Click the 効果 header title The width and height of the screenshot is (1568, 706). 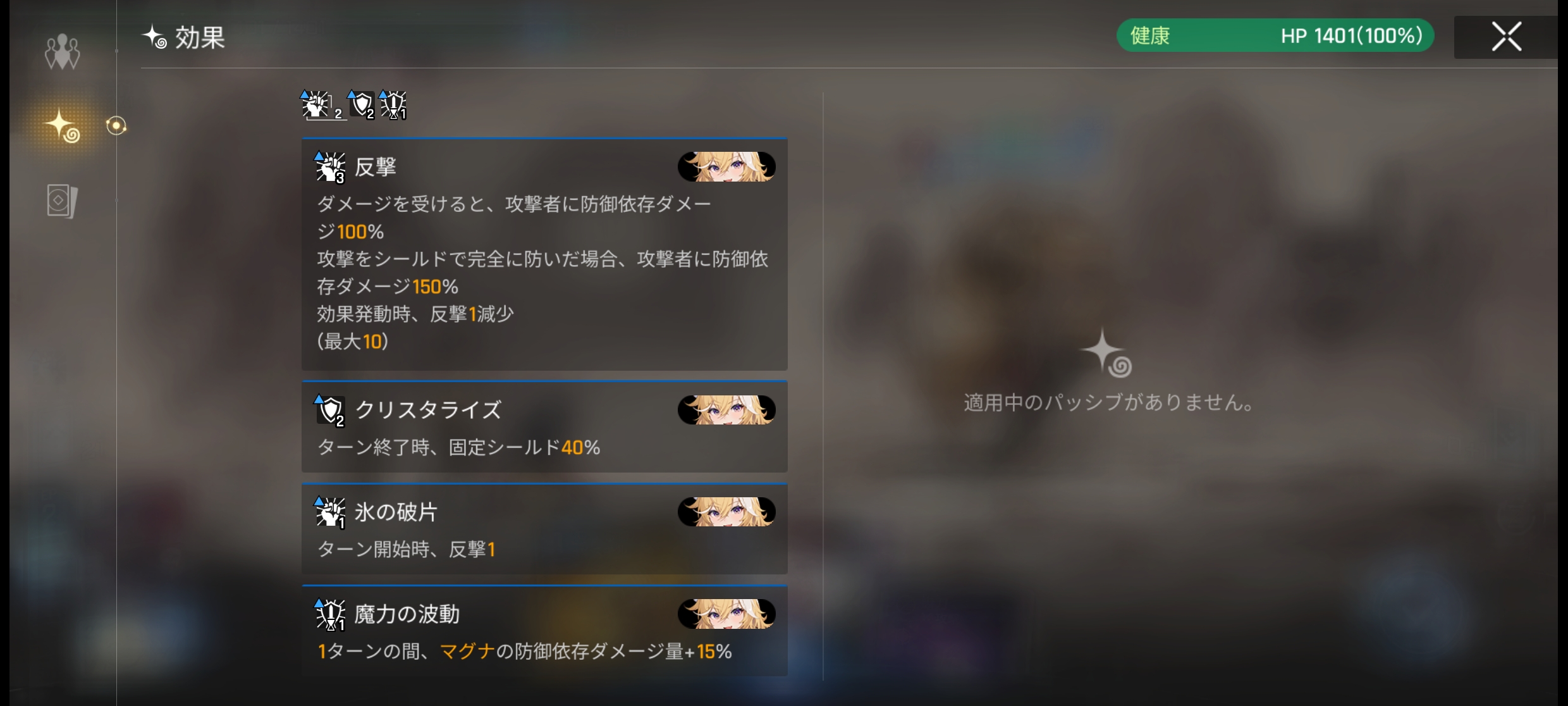(x=200, y=37)
